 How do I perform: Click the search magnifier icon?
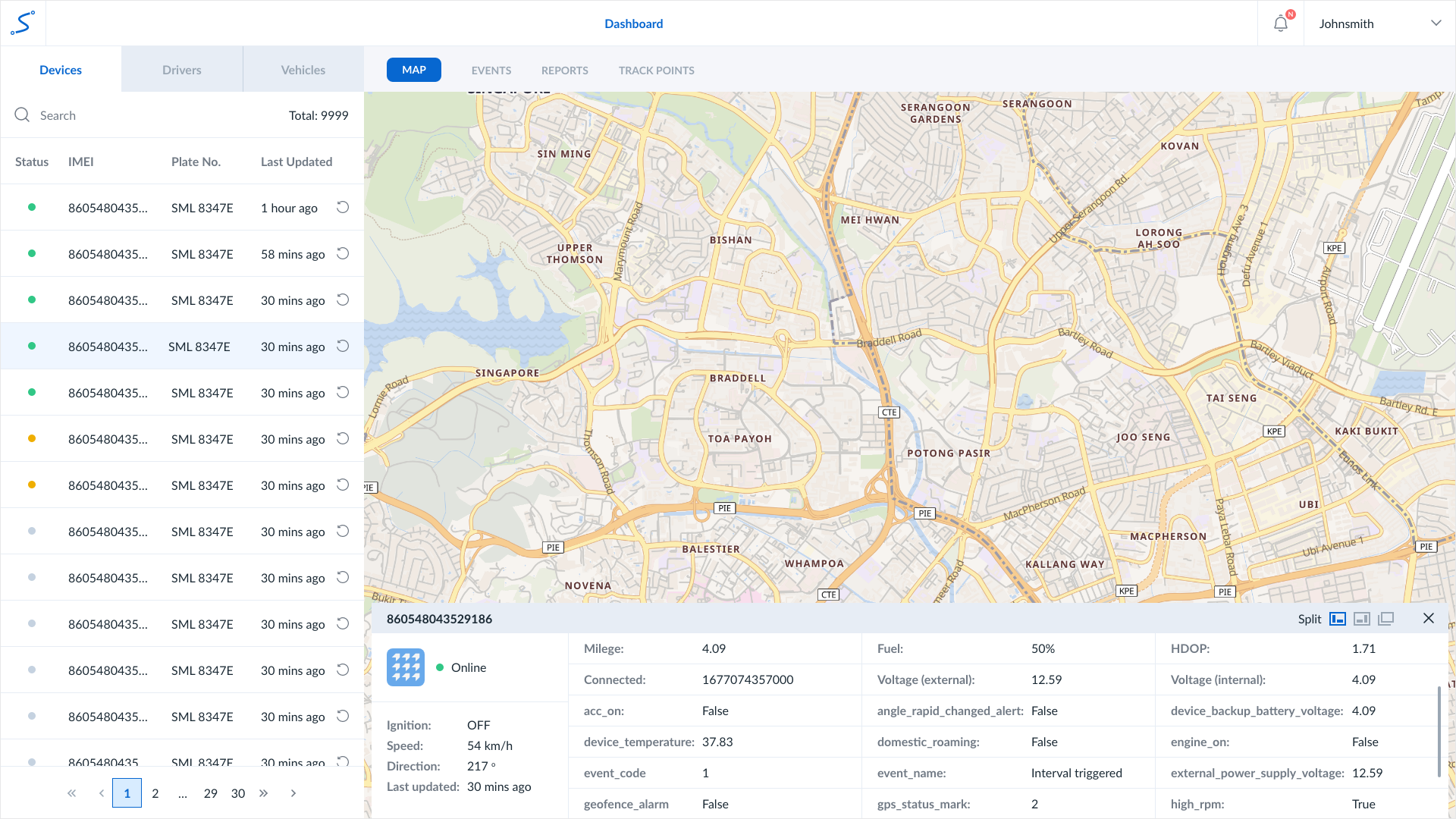tap(22, 115)
